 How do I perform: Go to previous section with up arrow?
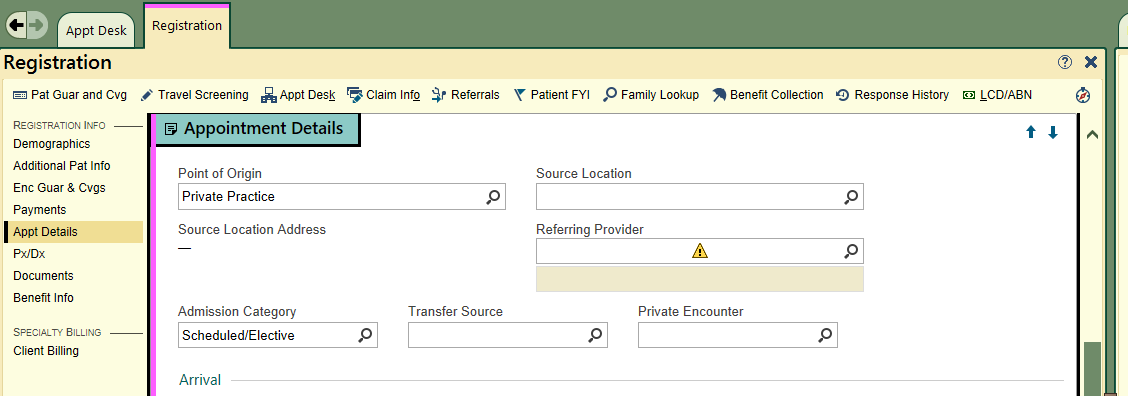(1031, 132)
